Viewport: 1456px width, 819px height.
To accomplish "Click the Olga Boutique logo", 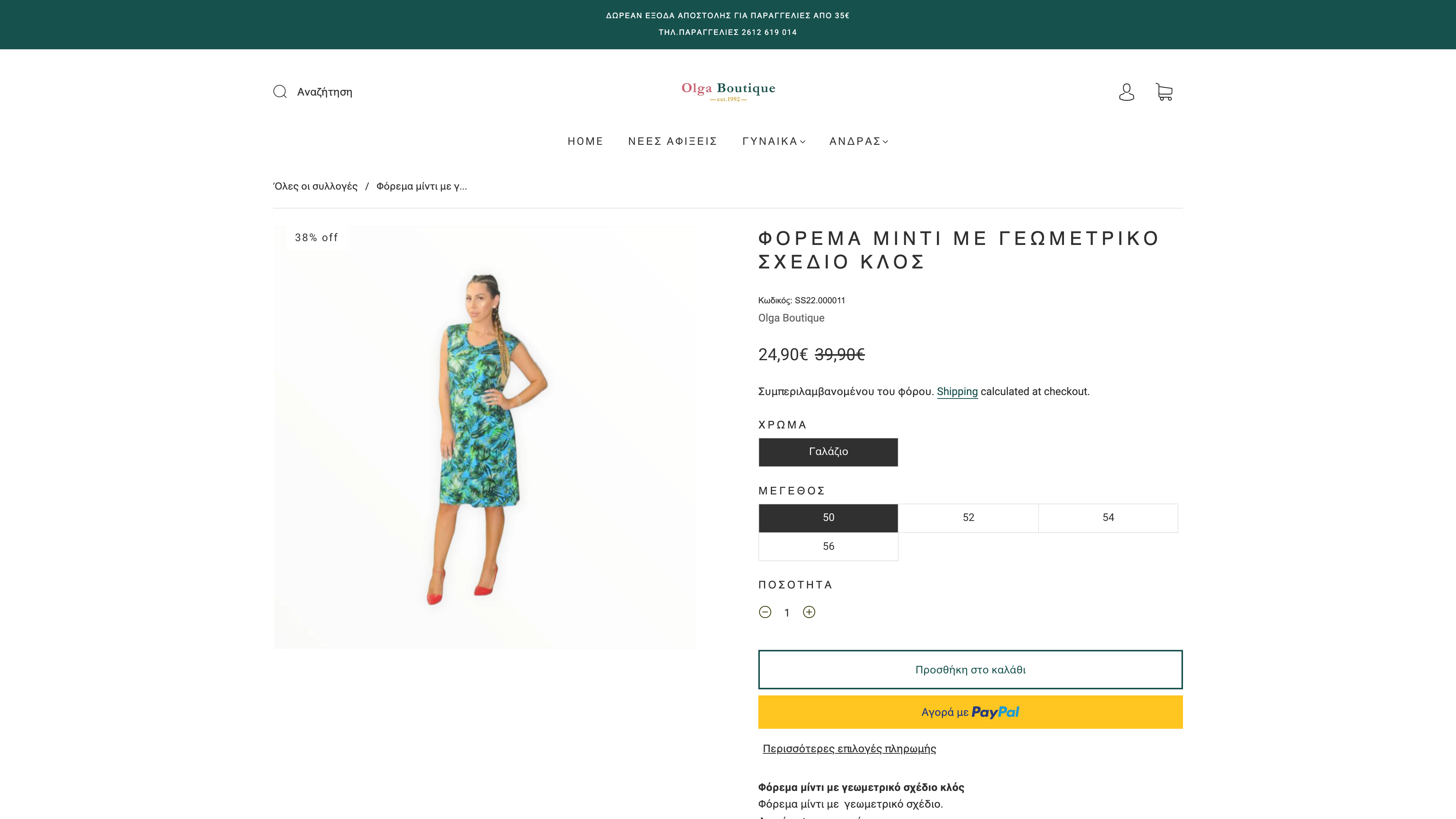I will (728, 91).
